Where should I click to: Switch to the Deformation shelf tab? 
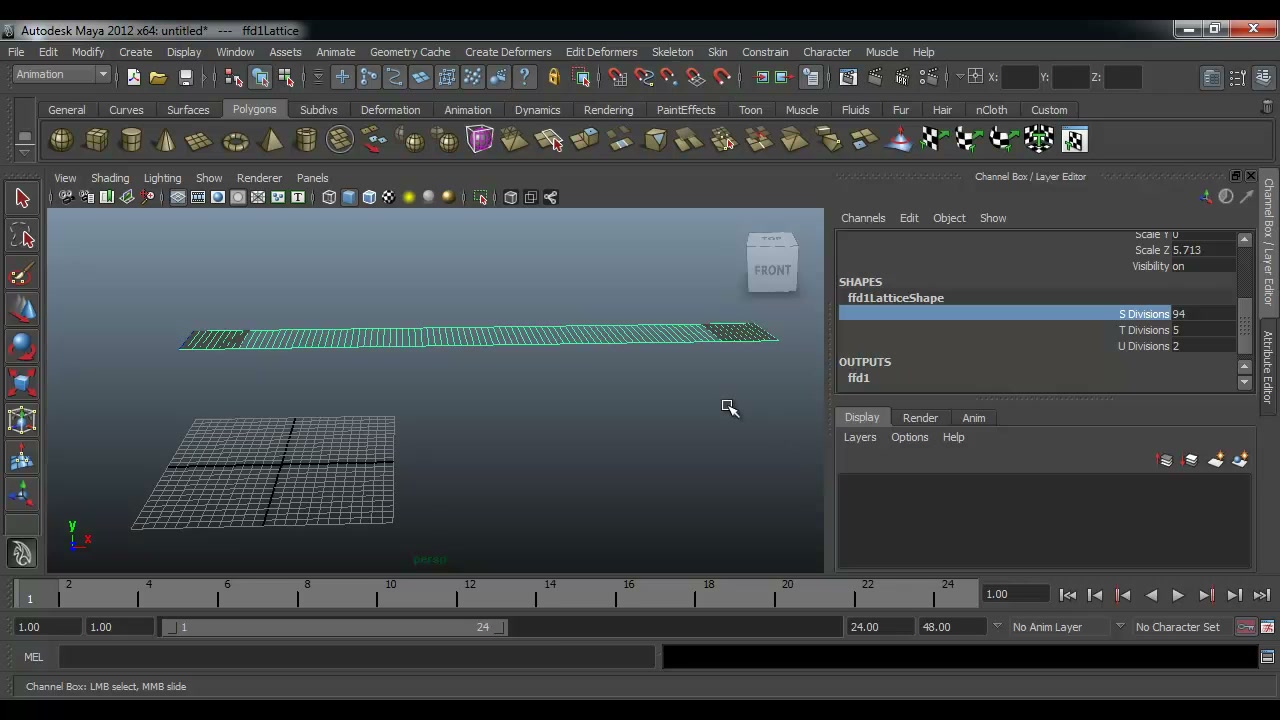(390, 110)
